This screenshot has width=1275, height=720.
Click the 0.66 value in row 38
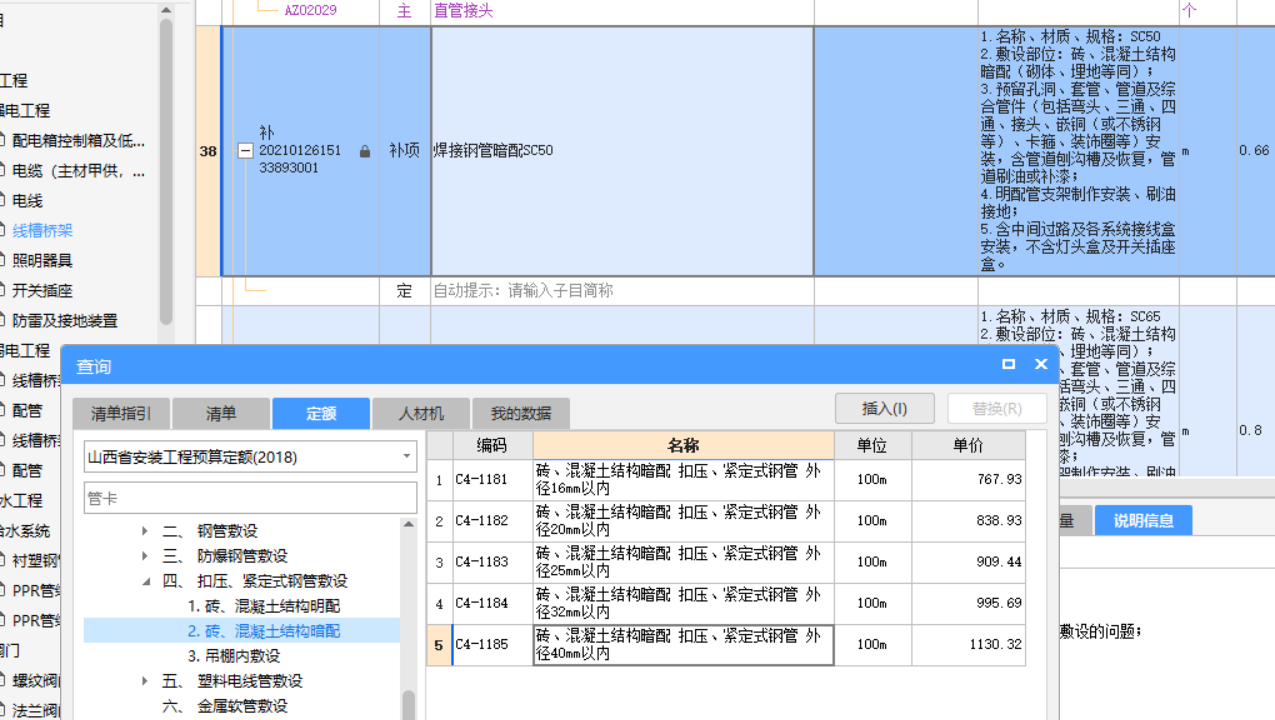1254,151
